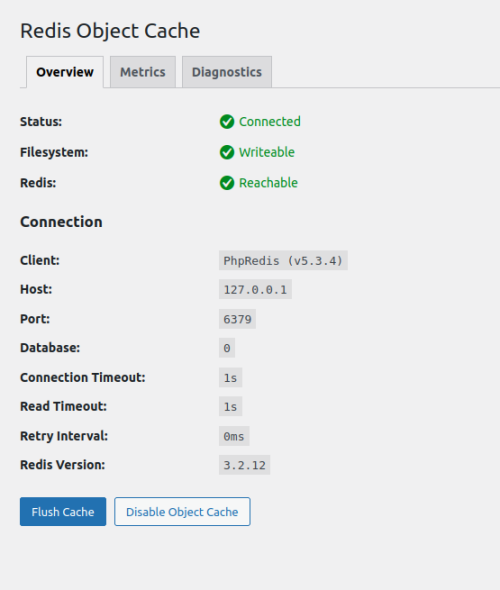Viewport: 500px width, 590px height.
Task: Click the green checkmark next to Reachable
Action: click(x=227, y=183)
